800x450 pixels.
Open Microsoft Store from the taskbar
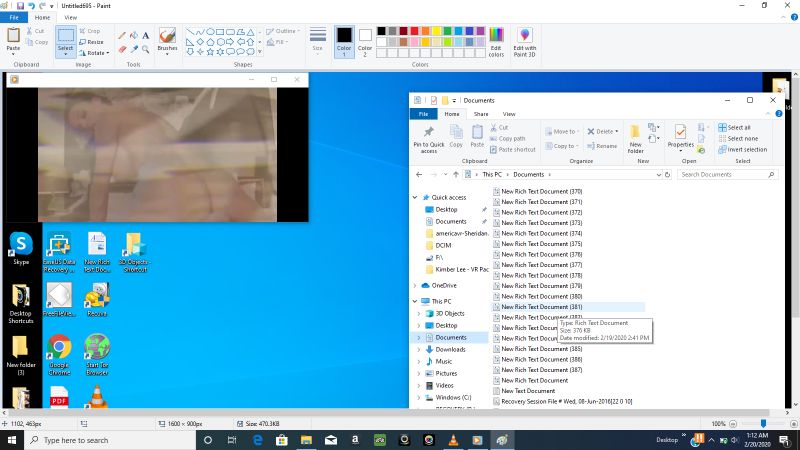pyautogui.click(x=282, y=440)
